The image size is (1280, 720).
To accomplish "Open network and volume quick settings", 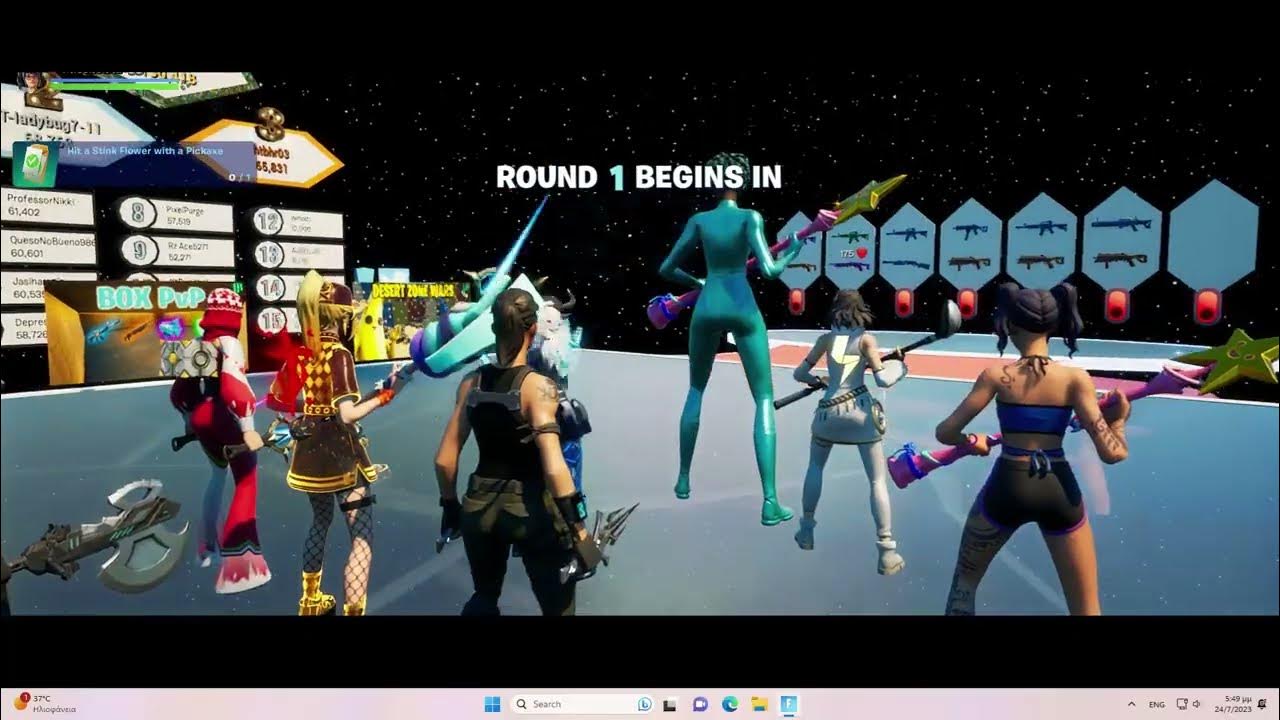I will point(1188,704).
